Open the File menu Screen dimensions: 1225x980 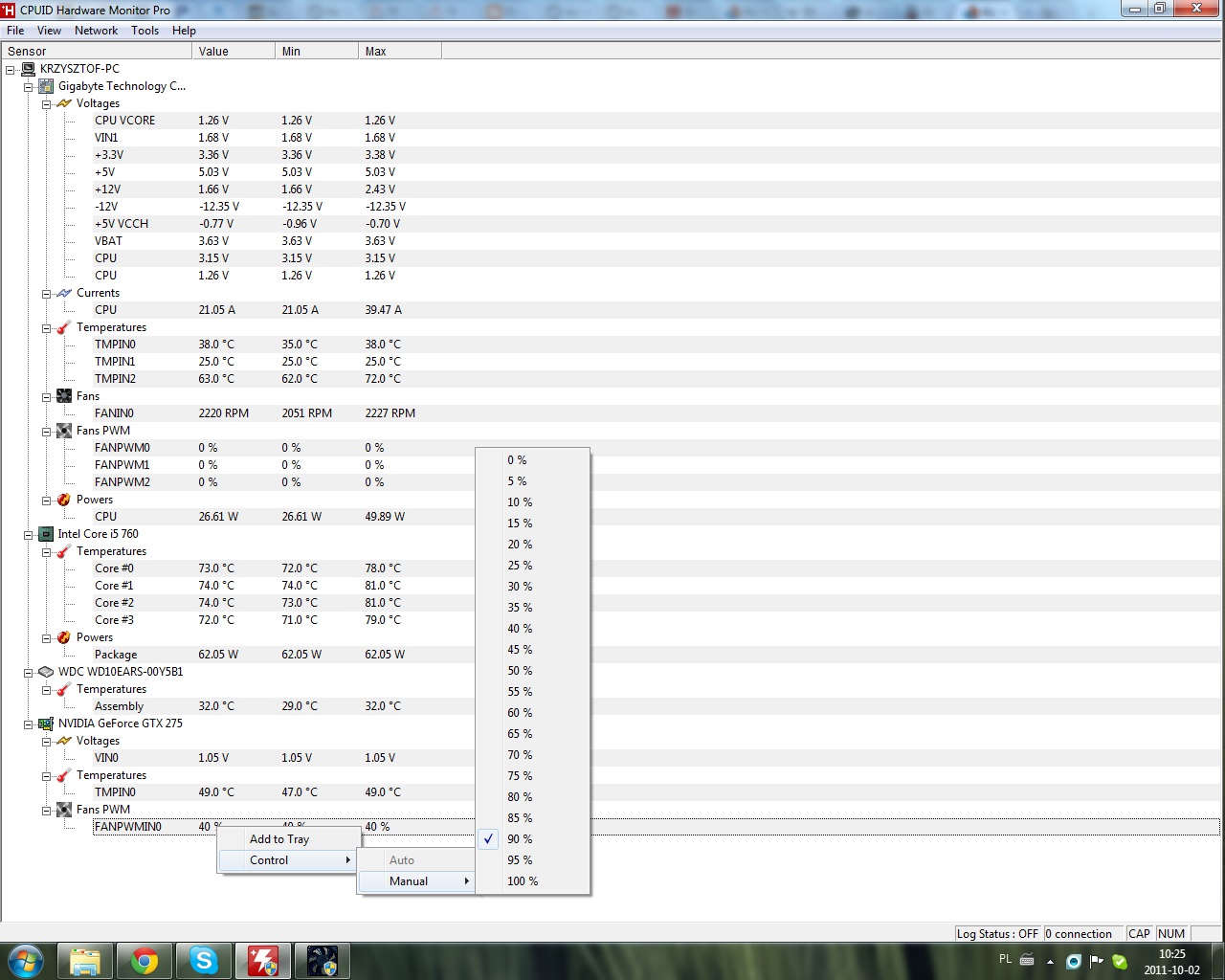coord(15,31)
